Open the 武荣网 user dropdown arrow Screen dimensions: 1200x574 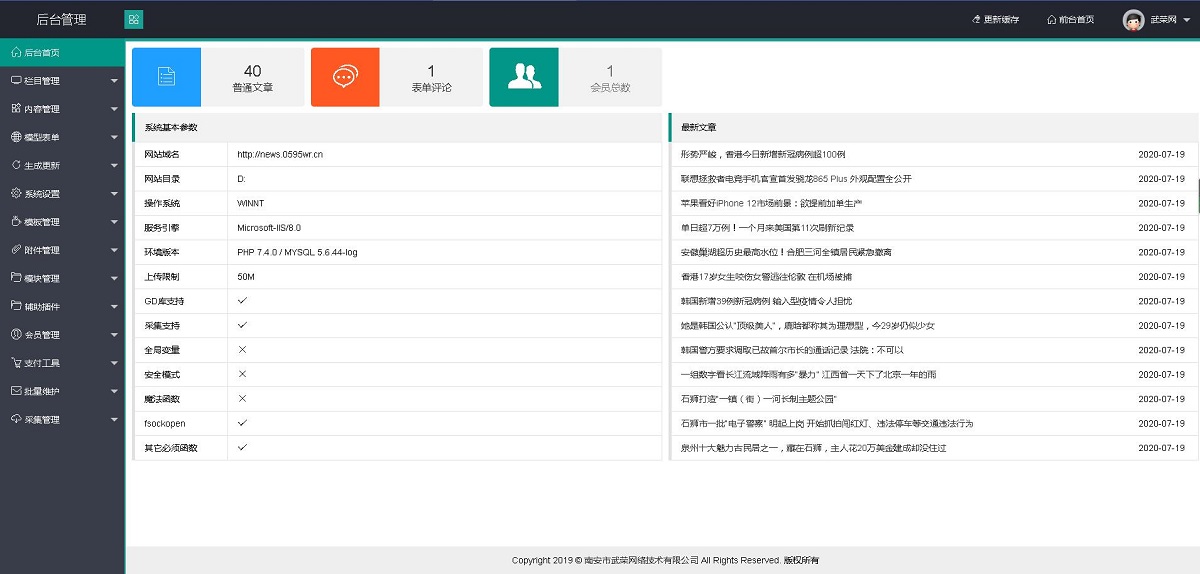tap(1186, 20)
